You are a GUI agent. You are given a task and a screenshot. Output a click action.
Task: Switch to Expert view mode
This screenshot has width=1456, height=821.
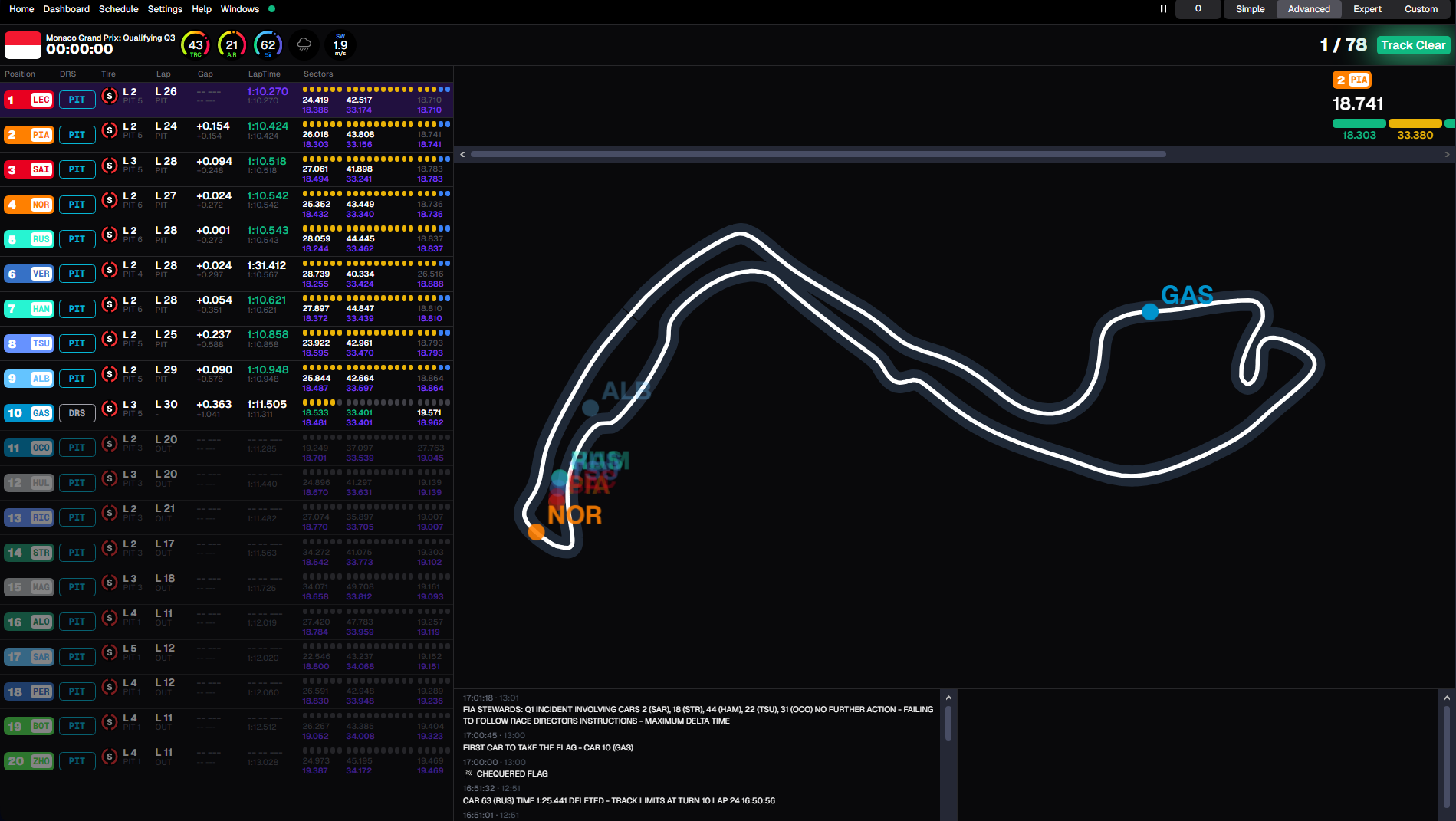[1367, 9]
